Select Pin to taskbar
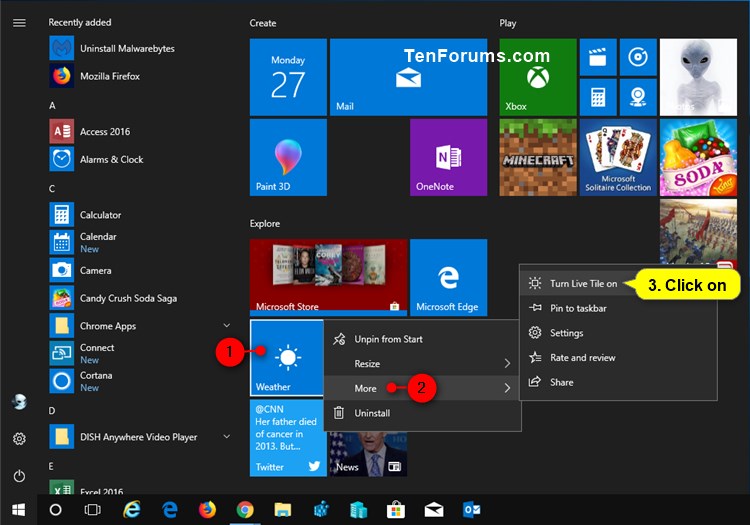This screenshot has width=750, height=525. (618, 308)
